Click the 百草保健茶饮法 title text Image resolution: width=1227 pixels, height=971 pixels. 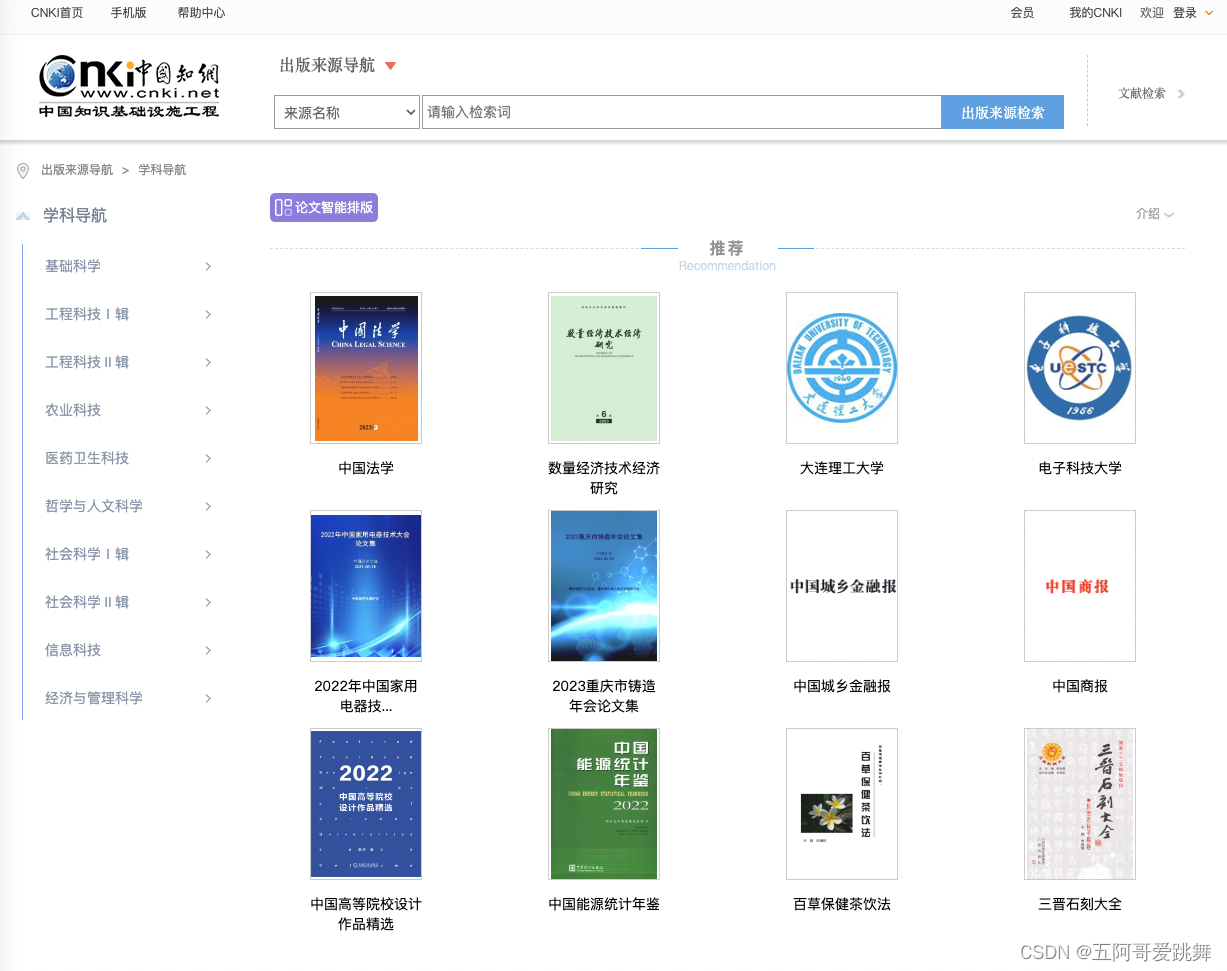[x=842, y=904]
